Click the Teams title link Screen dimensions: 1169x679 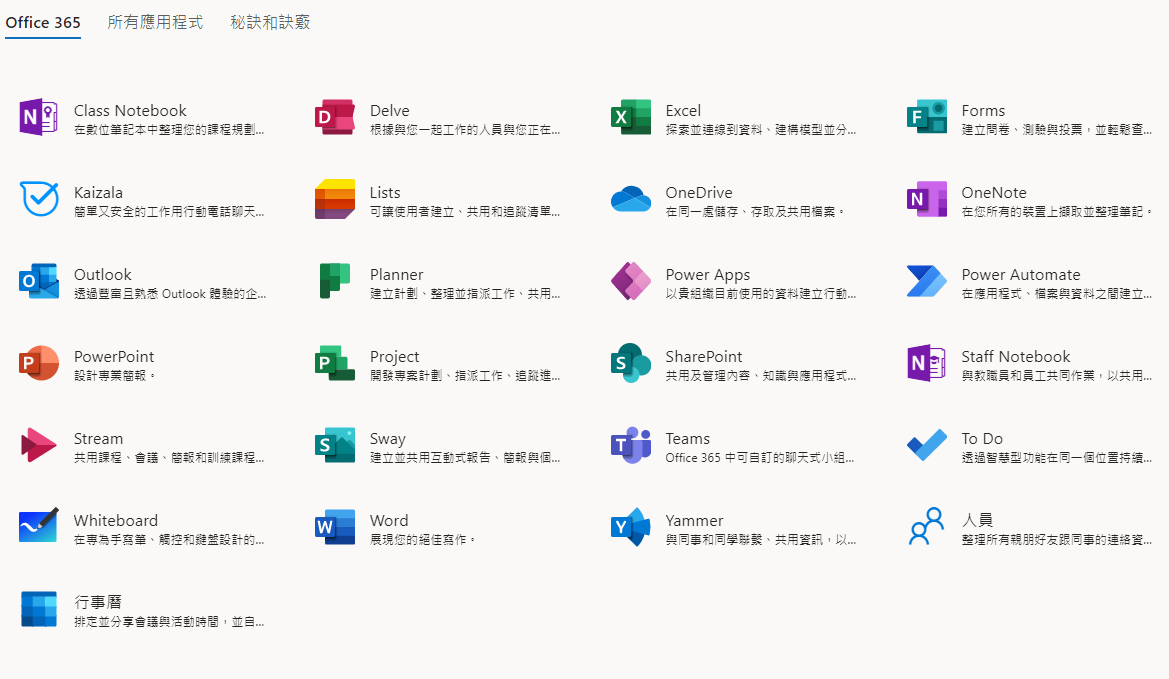click(687, 438)
